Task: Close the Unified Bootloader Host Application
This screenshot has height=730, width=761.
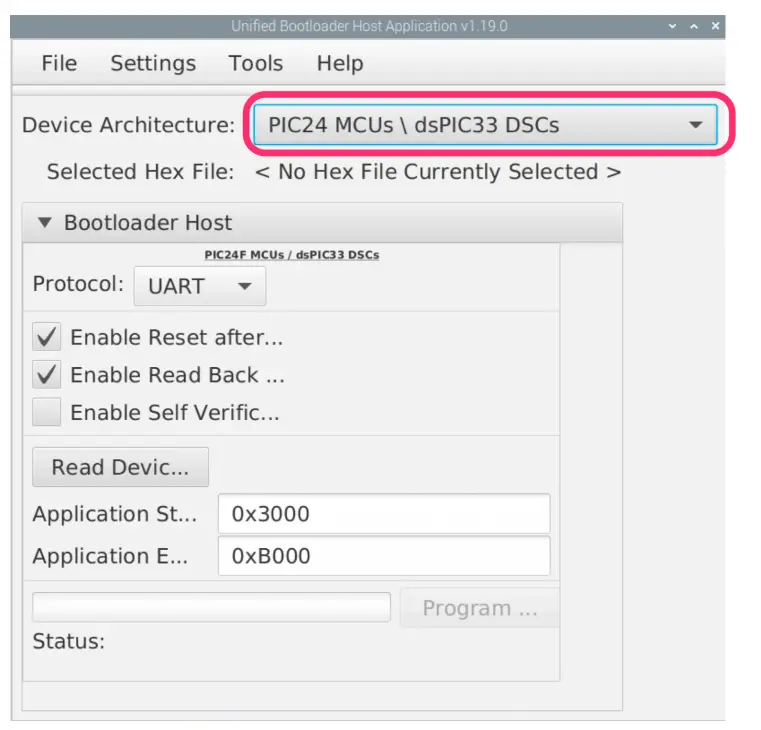Action: click(715, 26)
